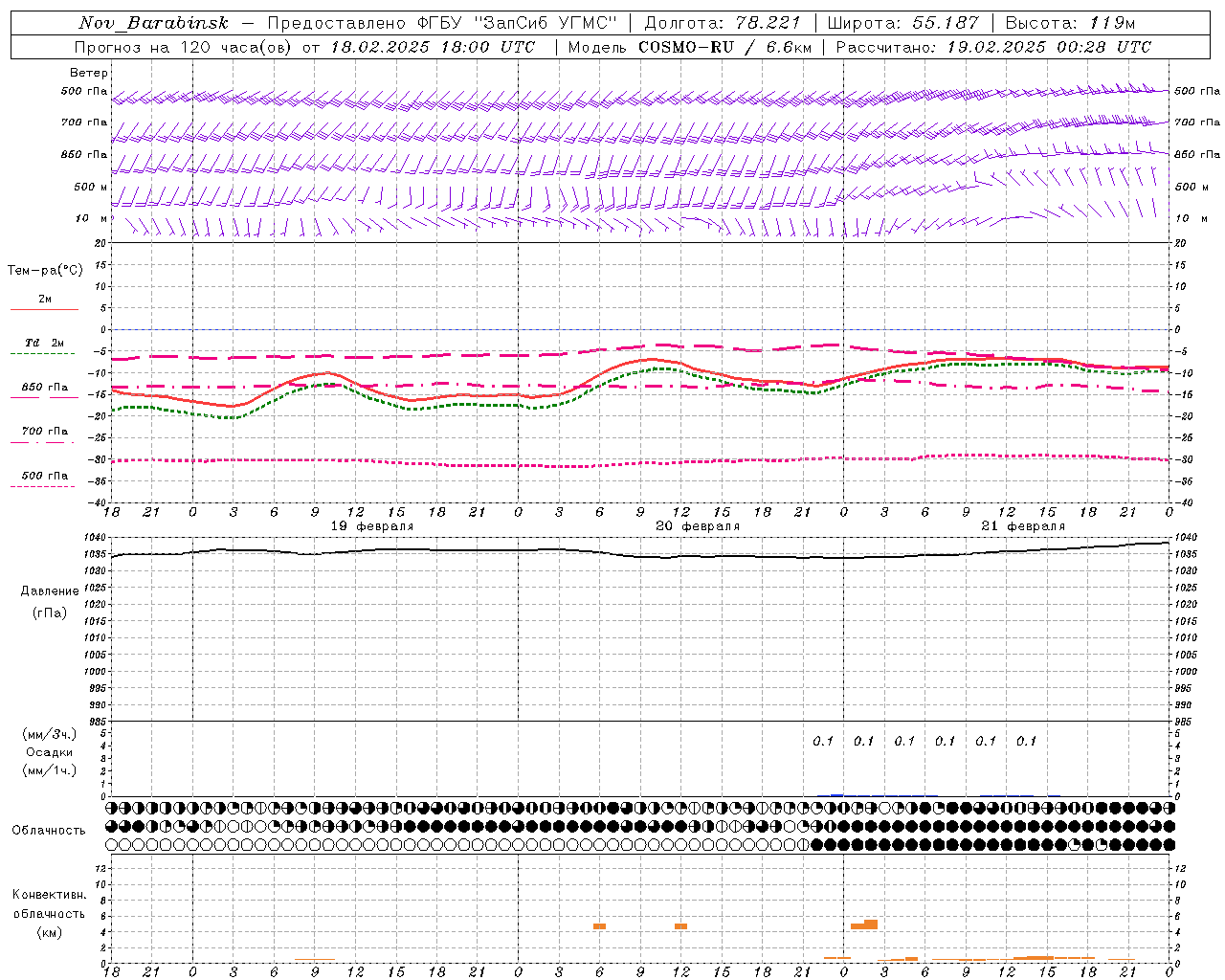Click the station name Nov_Barabinsk
The width and height of the screenshot is (1225, 980).
(153, 23)
